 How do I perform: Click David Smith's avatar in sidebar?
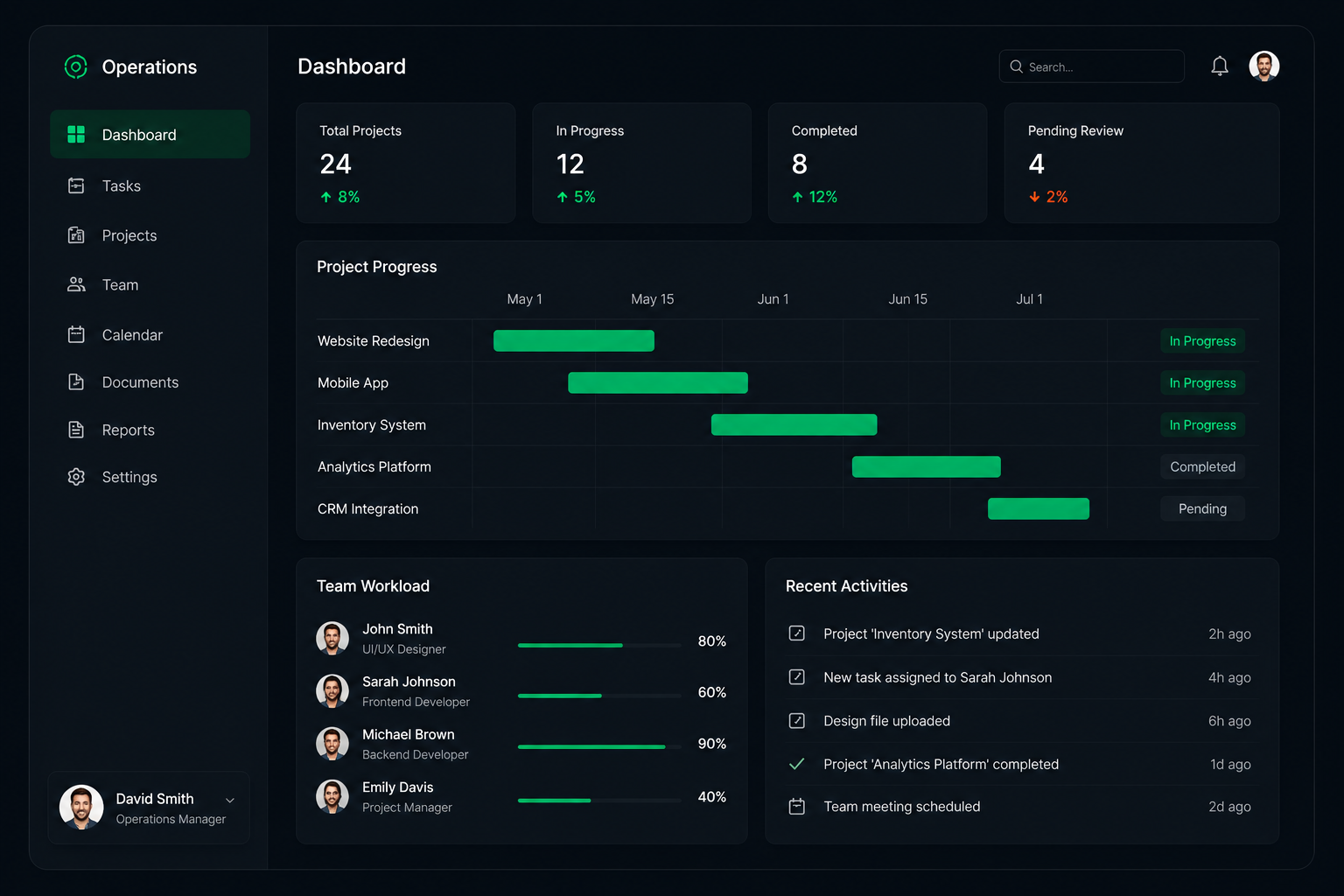pyautogui.click(x=81, y=807)
